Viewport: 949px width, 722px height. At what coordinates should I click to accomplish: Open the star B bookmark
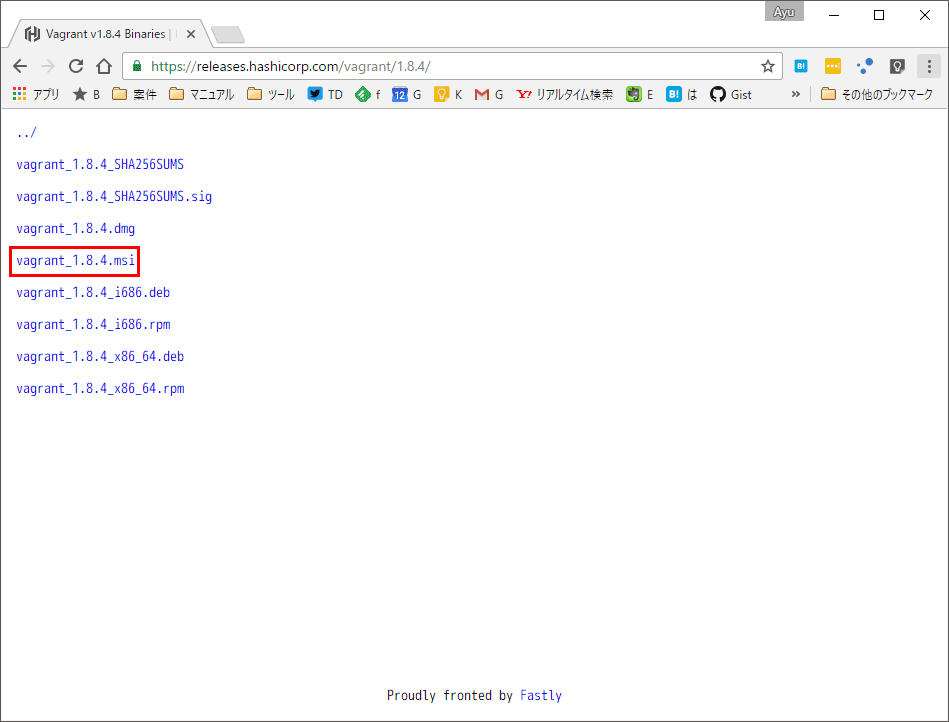87,94
